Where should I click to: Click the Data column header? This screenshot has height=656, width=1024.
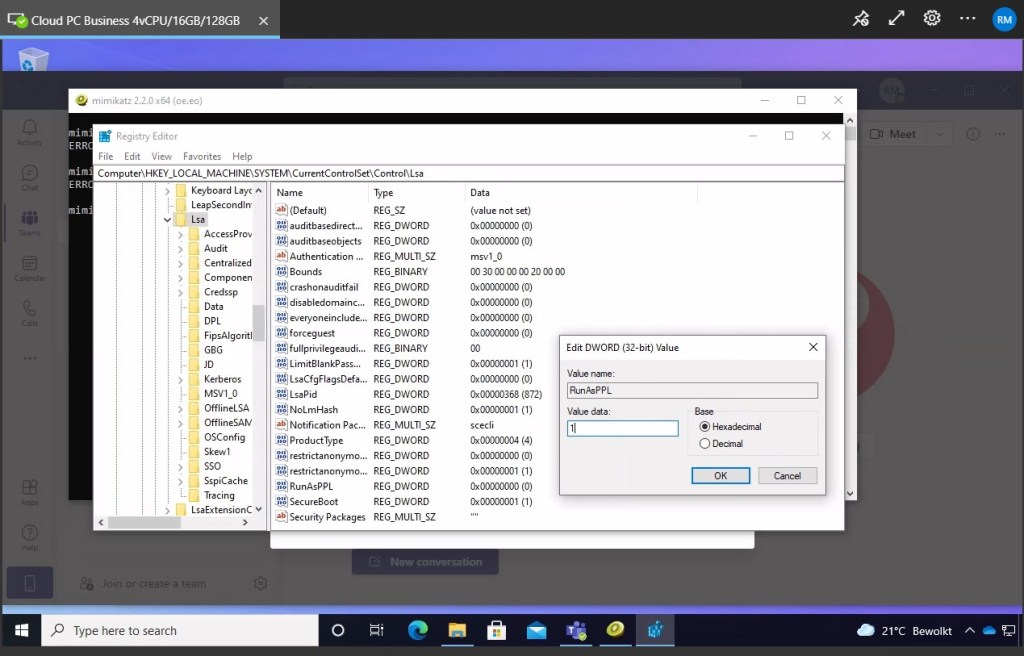click(x=581, y=193)
